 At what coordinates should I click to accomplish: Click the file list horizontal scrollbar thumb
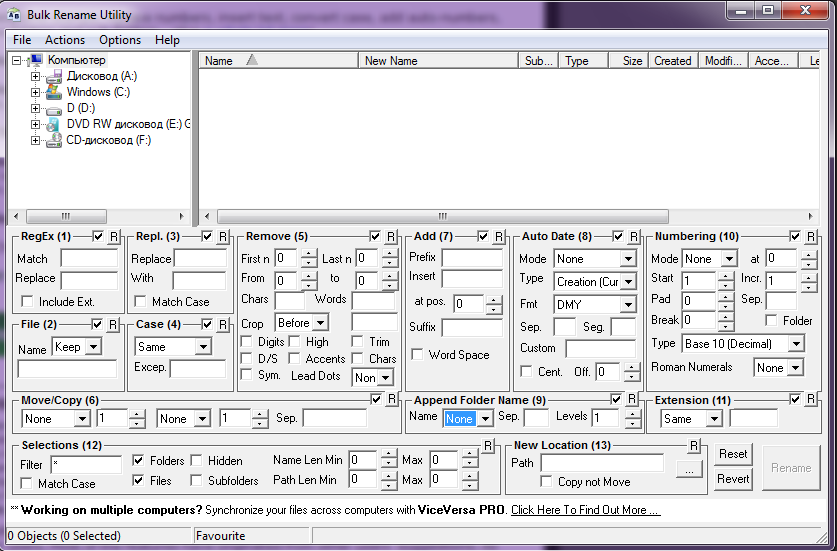click(x=443, y=216)
